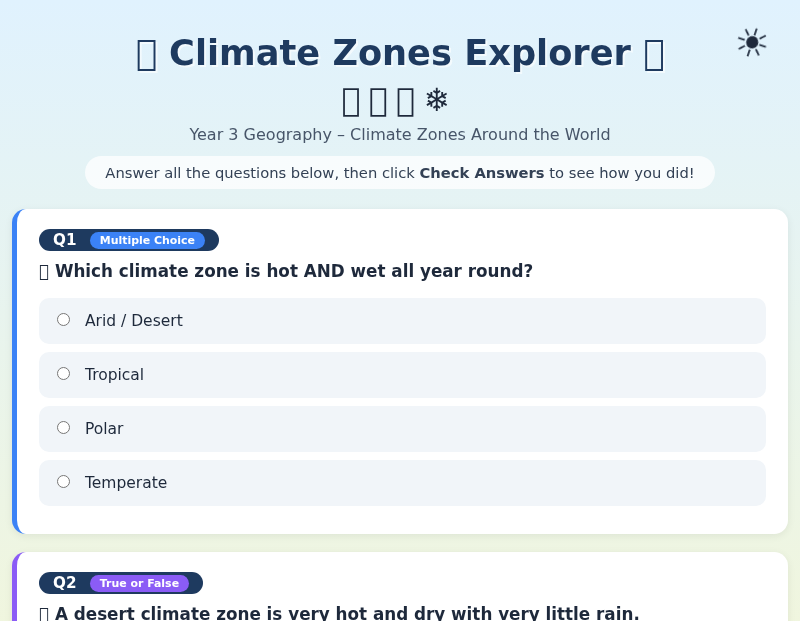Click the Q1 label badge
800x621 pixels.
64,240
